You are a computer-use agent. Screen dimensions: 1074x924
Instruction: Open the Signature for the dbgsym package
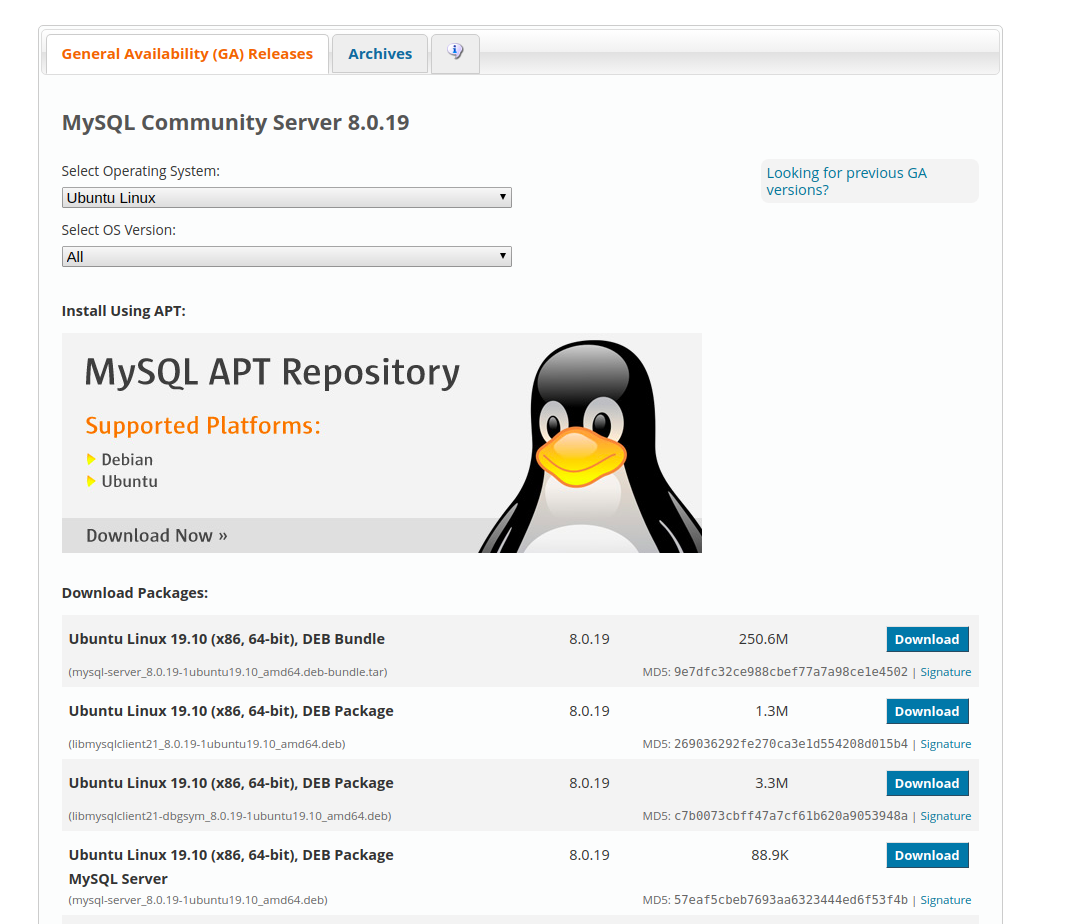pyautogui.click(x=945, y=815)
